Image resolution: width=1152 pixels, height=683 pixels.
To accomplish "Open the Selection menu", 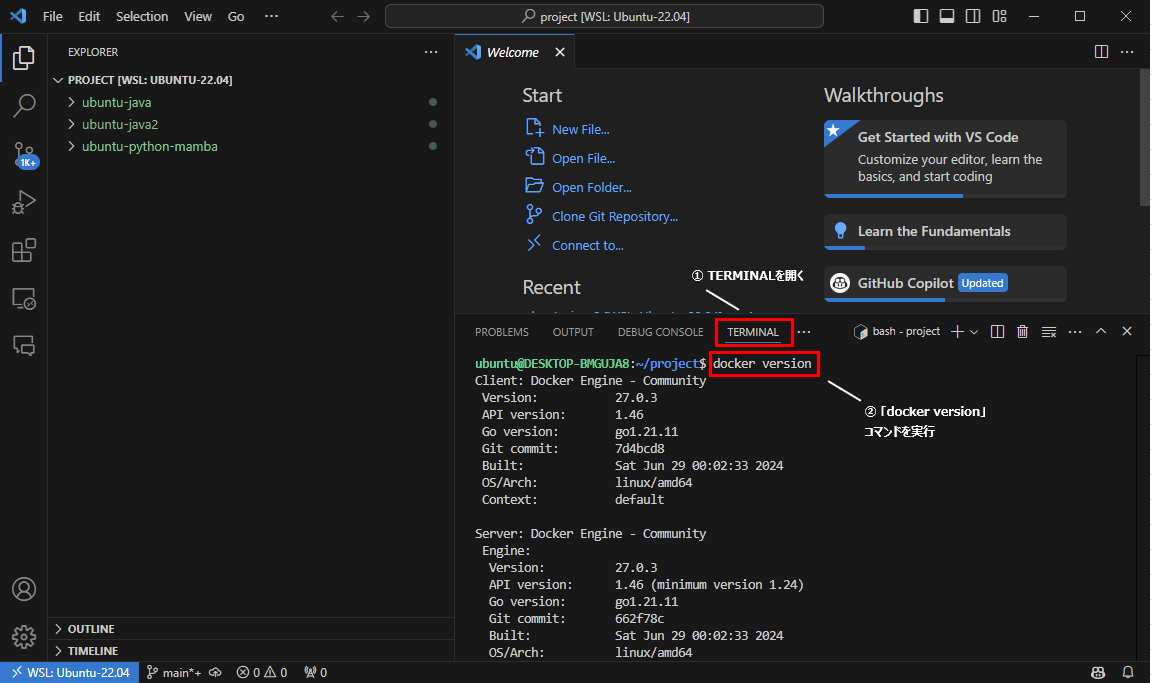I will pyautogui.click(x=142, y=16).
